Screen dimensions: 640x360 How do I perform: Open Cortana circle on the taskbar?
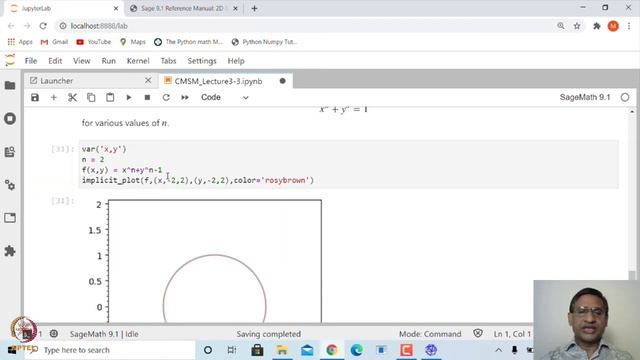208,350
